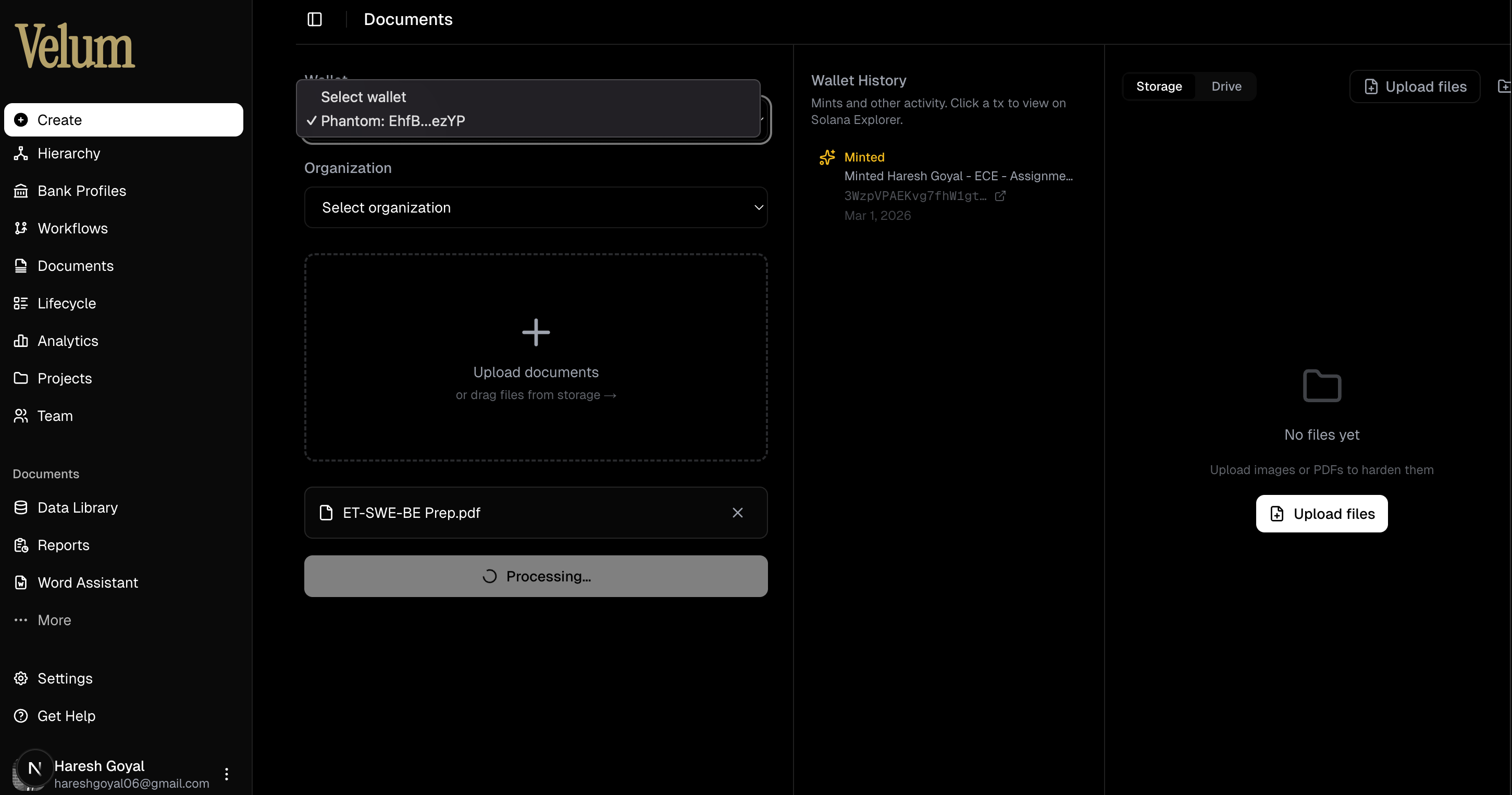The height and width of the screenshot is (795, 1512).
Task: Open the Workflows section
Action: [x=72, y=229]
